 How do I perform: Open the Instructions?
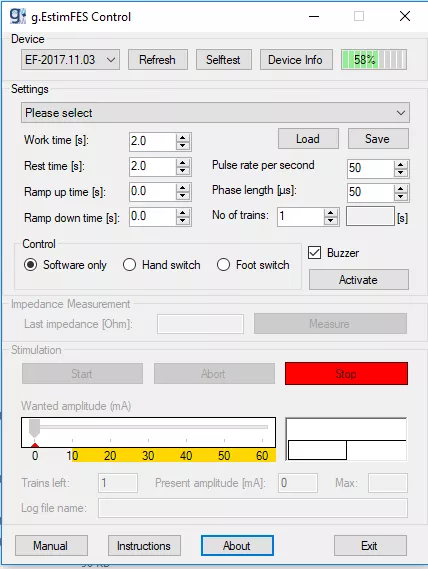coord(144,545)
